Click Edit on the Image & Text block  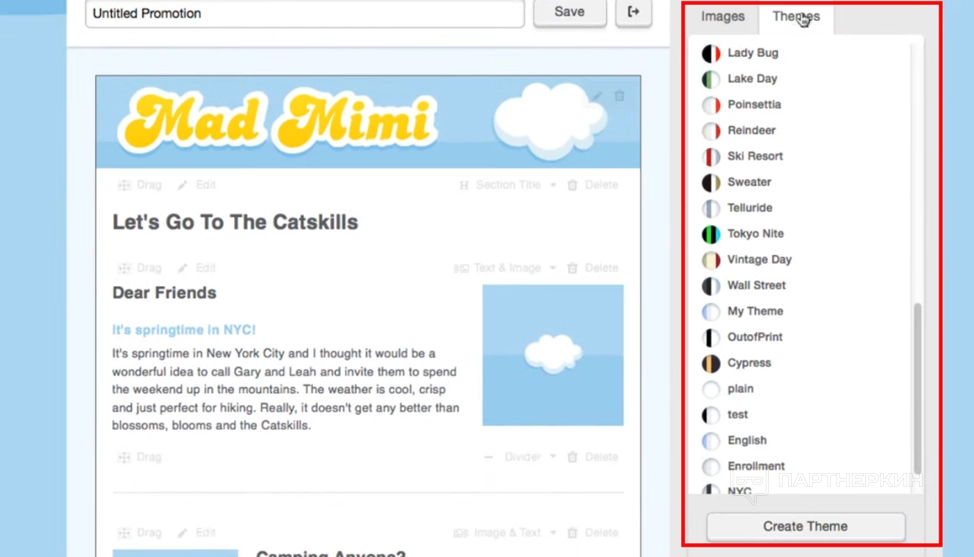tap(197, 533)
